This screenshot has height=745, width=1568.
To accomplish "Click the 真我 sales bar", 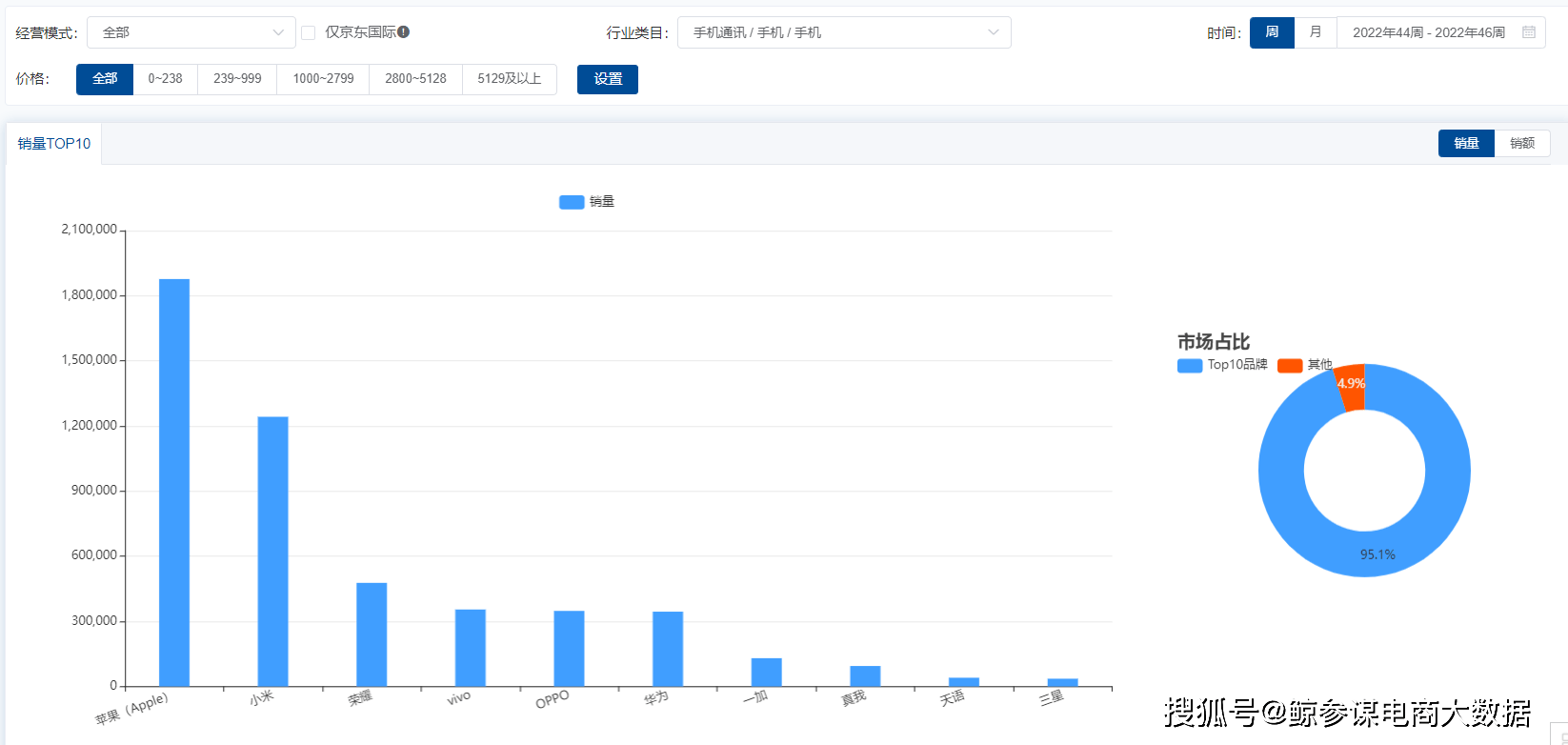I will (865, 676).
